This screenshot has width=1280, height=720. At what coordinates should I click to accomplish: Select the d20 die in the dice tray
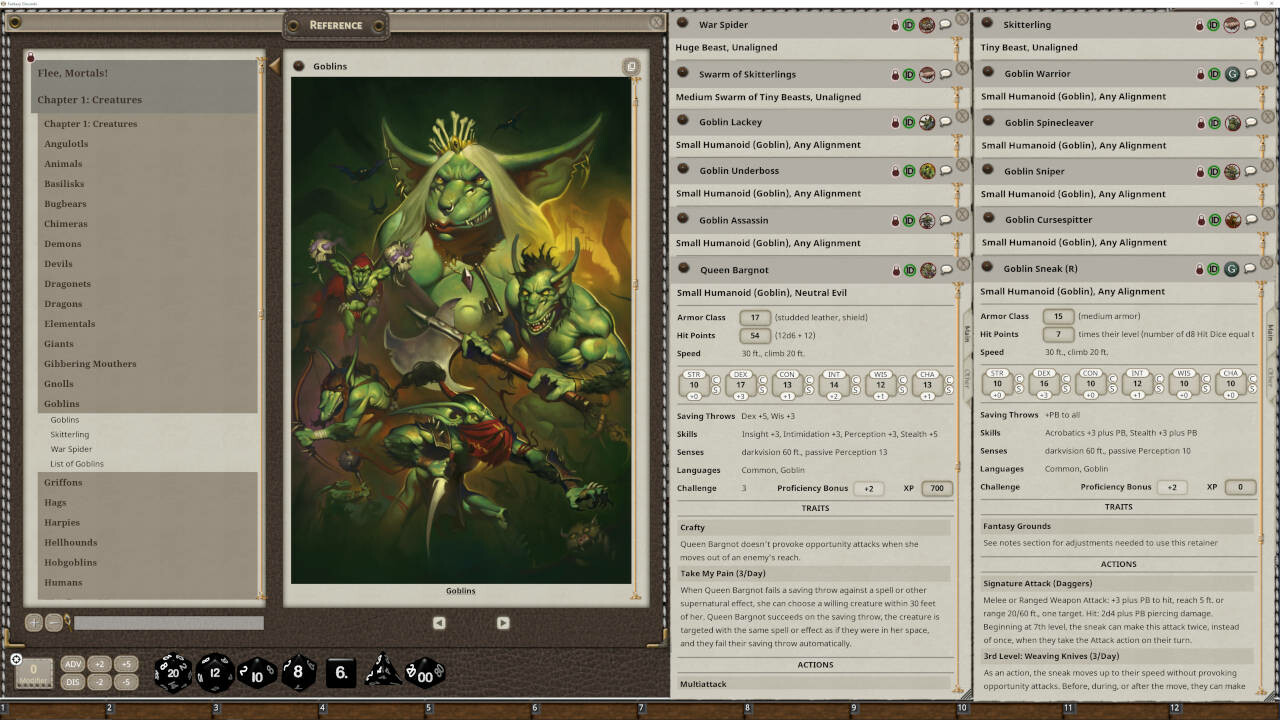[x=172, y=673]
